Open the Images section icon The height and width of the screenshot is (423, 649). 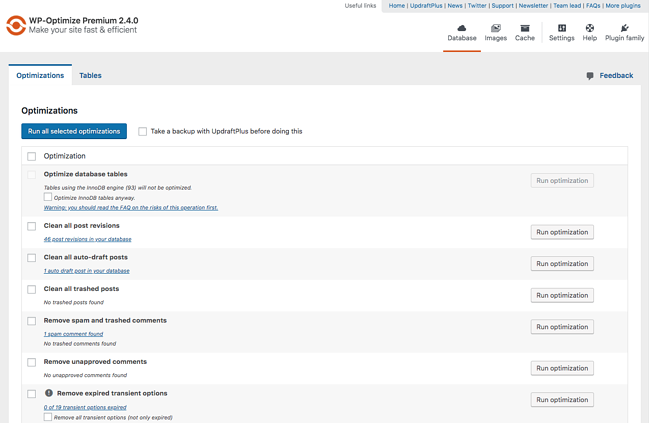[x=495, y=28]
